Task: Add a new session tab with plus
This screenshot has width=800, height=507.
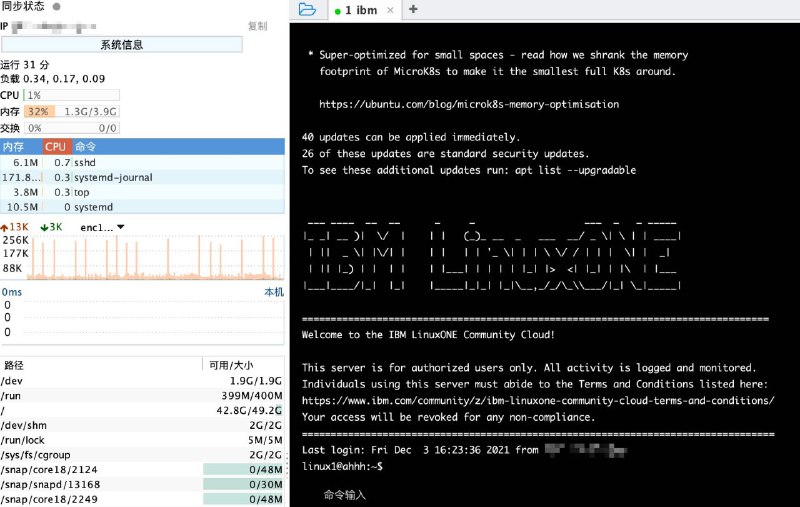Action: (x=413, y=9)
